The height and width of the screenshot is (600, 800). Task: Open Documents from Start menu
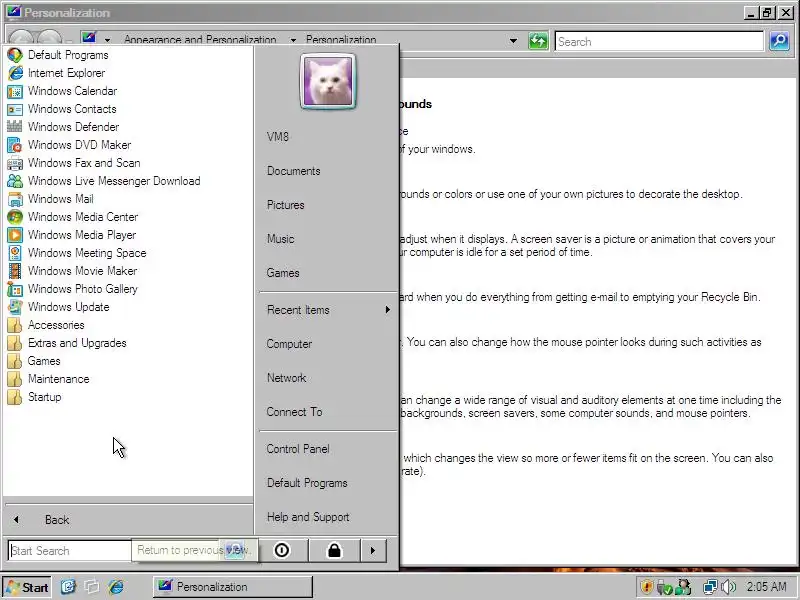tap(293, 171)
